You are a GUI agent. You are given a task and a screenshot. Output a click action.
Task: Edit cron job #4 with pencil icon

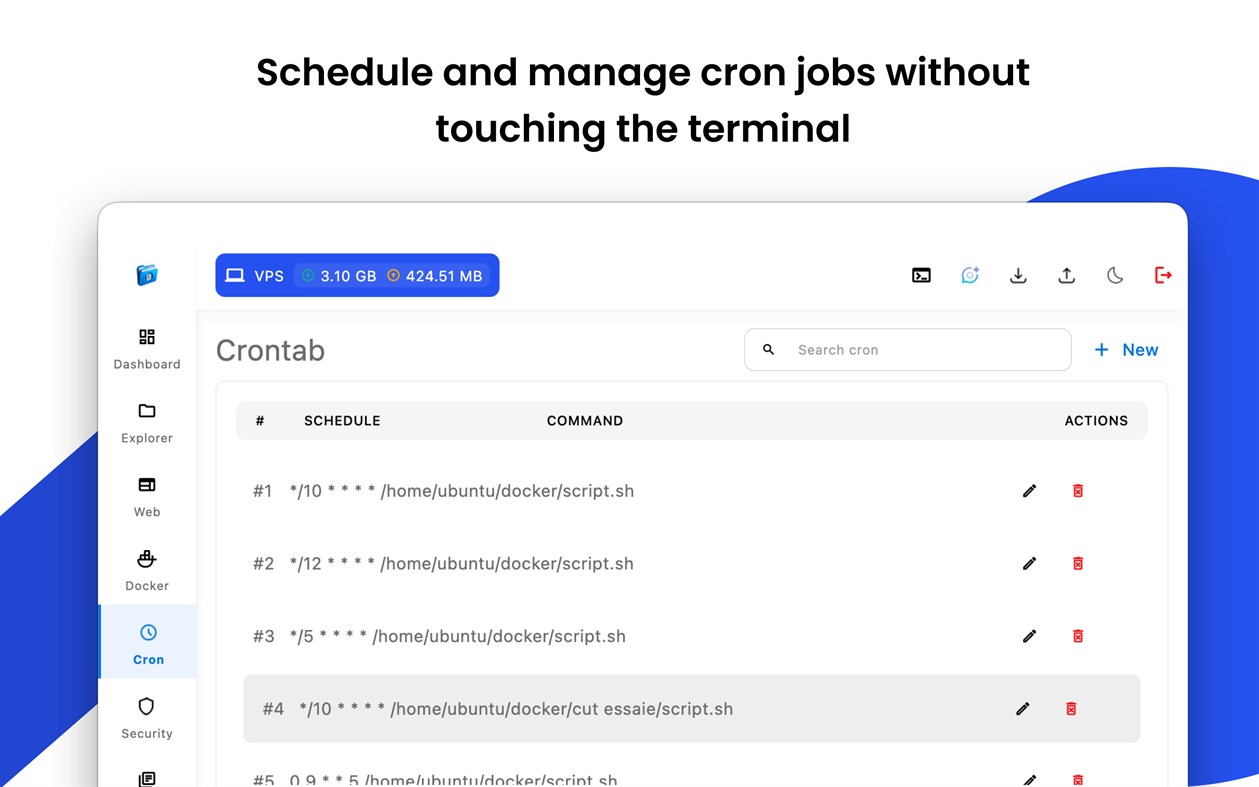(1022, 709)
